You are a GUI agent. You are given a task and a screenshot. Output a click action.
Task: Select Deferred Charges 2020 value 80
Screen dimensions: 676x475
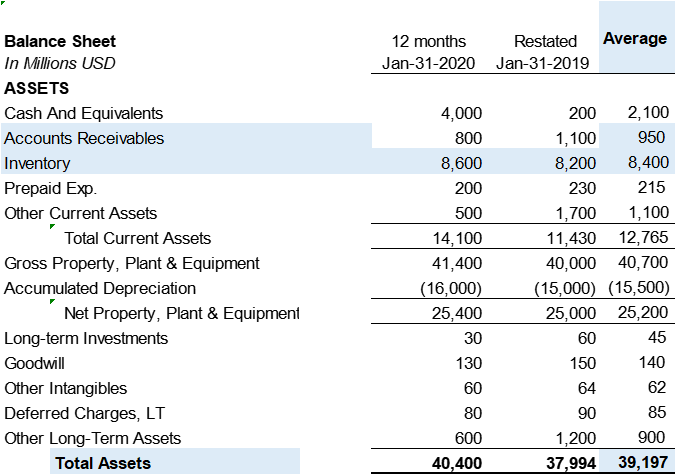473,413
